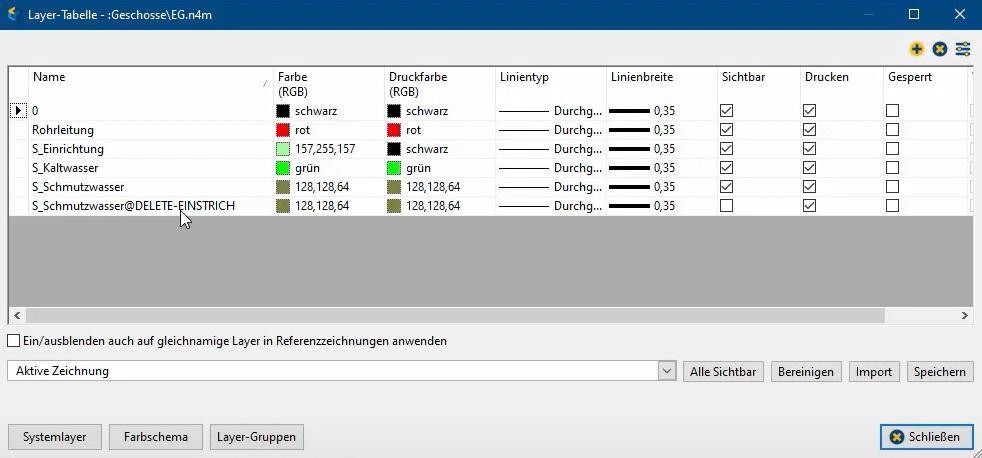Screen dimensions: 982x458
Task: Open the Layer-Gruppen dialog
Action: click(260, 437)
